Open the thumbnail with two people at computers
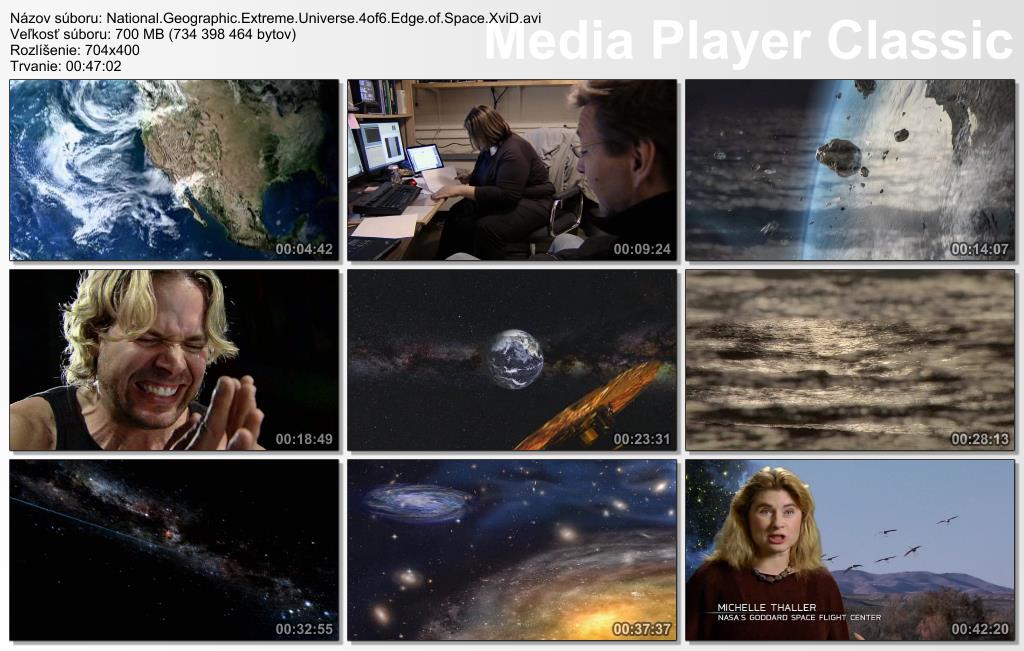 coord(512,170)
